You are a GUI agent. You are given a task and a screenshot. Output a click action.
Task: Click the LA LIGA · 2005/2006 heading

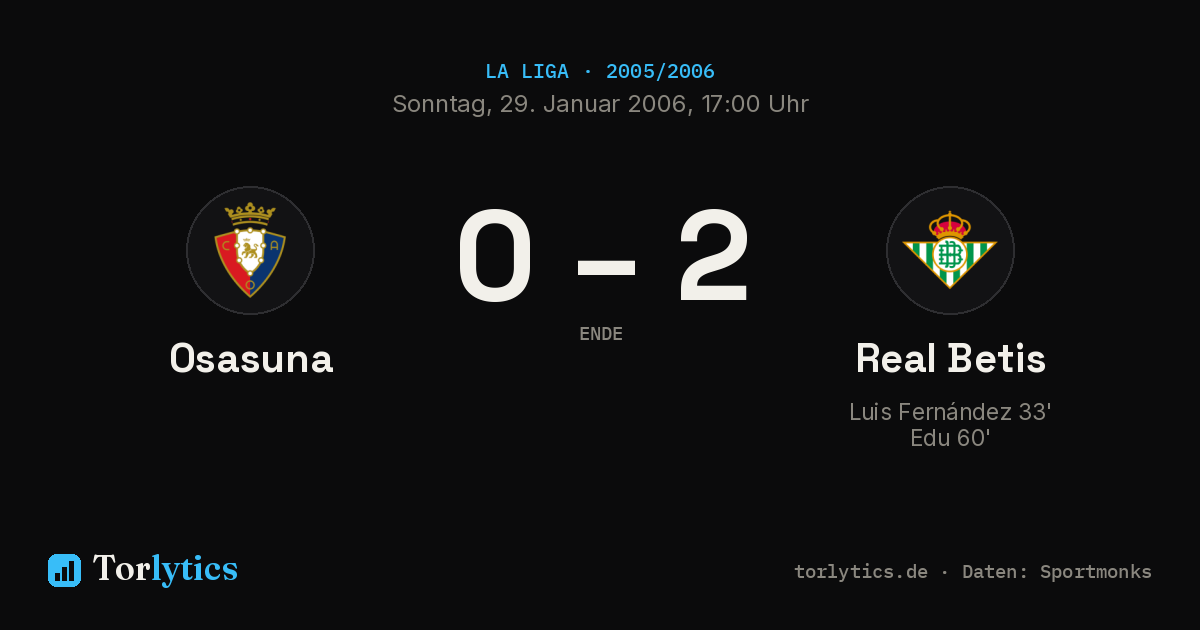[x=600, y=72]
